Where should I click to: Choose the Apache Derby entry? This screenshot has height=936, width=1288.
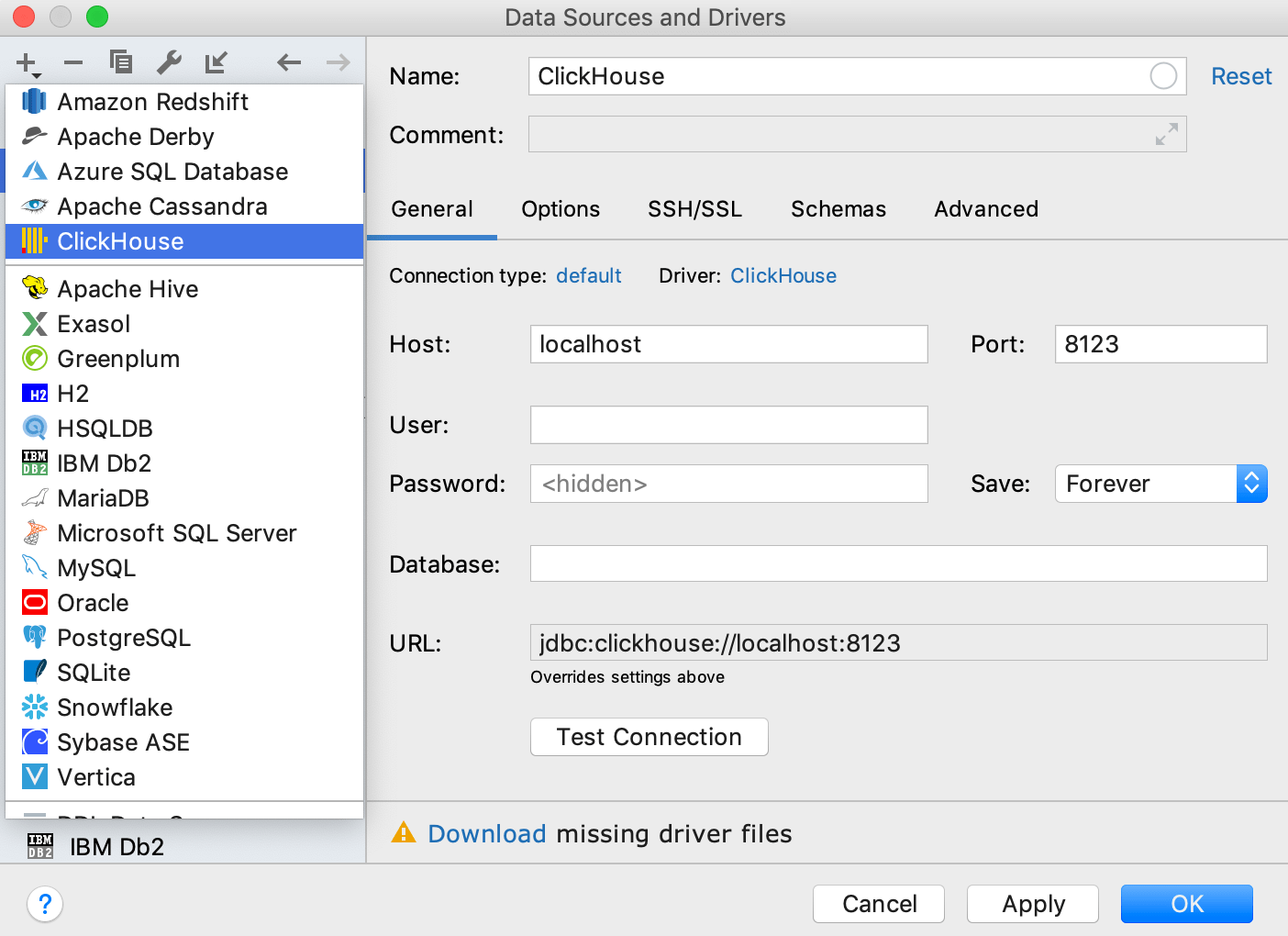[184, 137]
